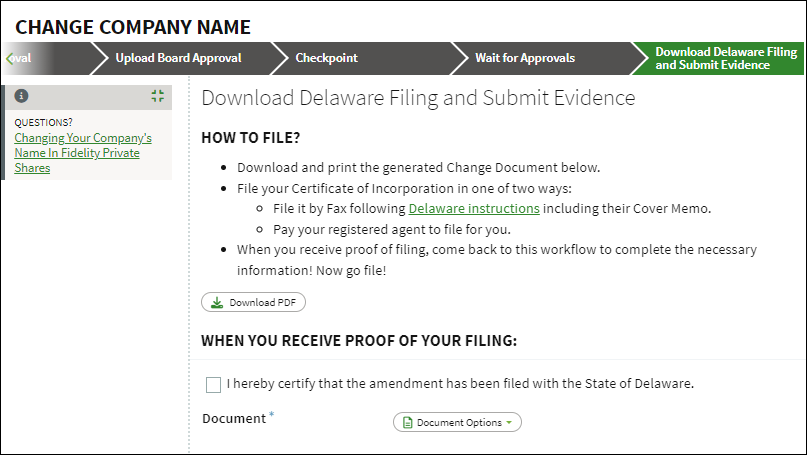Click the green back chevron in the step bar
Screen dimensions: 807x455
[x=9, y=58]
